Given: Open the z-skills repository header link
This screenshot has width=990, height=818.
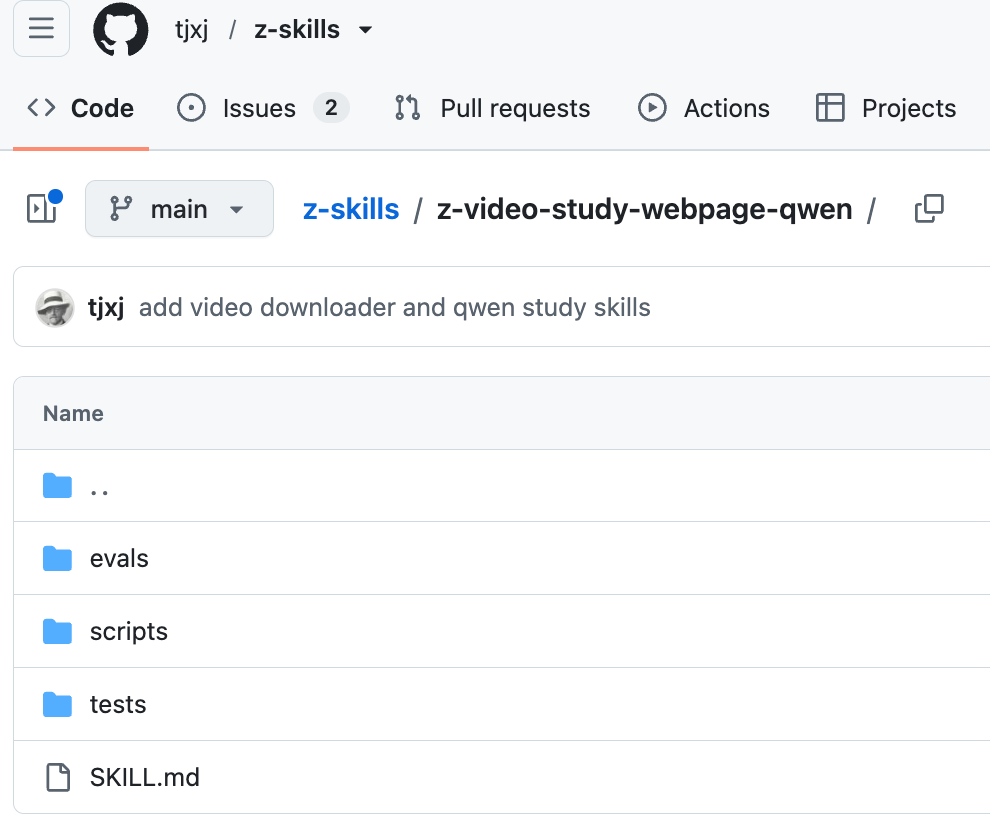Looking at the screenshot, I should 297,30.
